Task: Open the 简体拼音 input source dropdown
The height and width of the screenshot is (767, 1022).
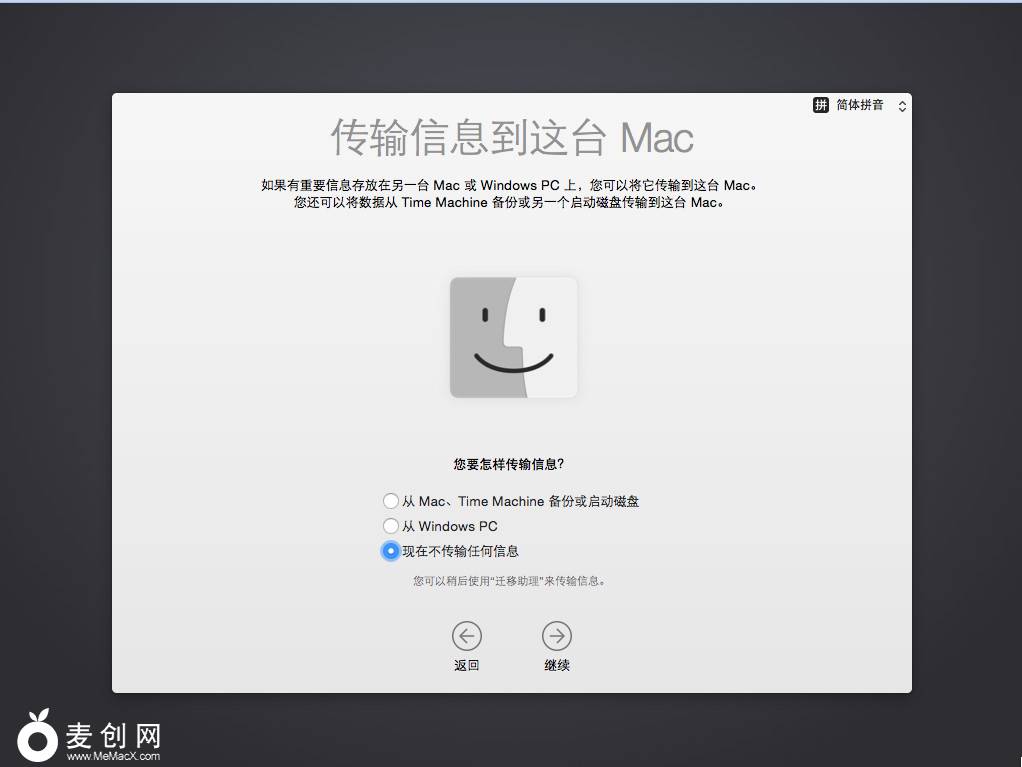Action: click(860, 105)
